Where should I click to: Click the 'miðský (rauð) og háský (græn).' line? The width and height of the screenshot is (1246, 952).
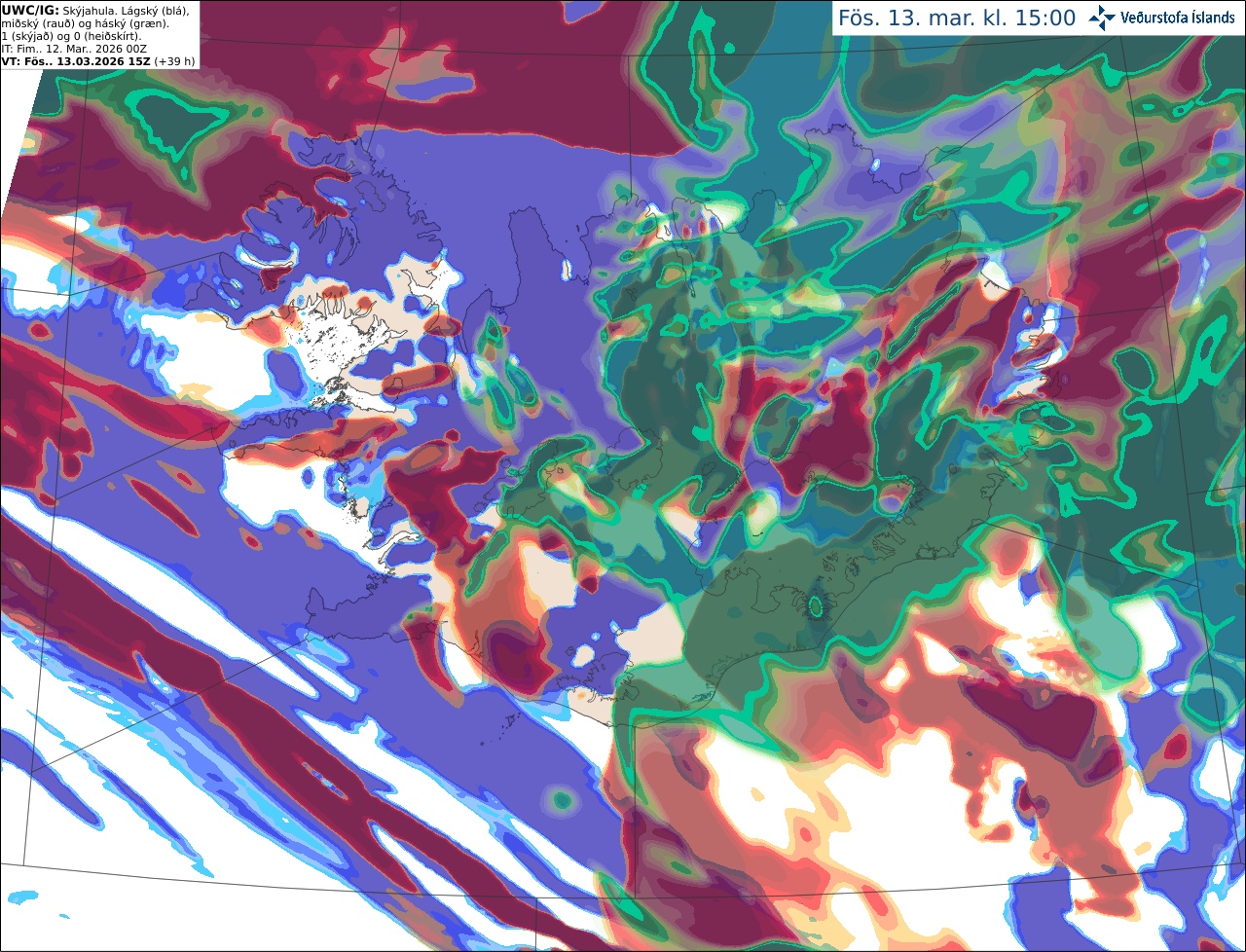click(x=84, y=22)
